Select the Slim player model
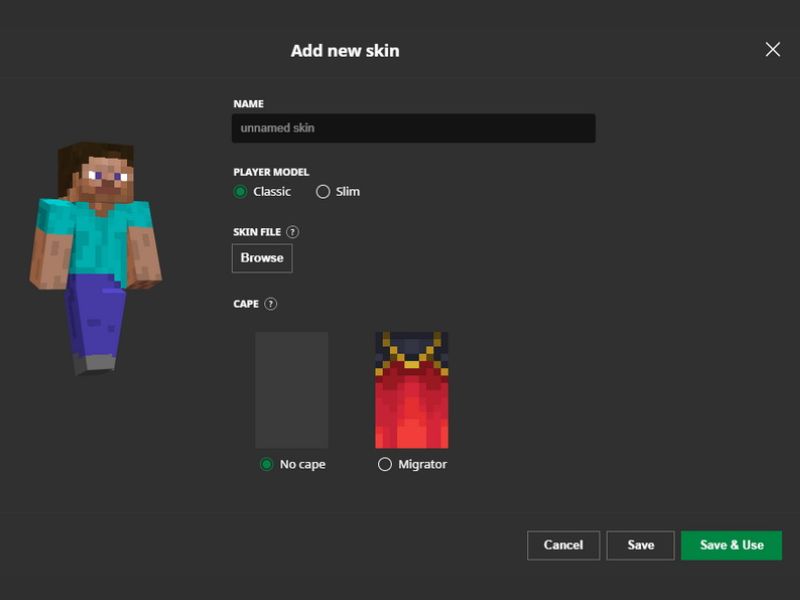The image size is (800, 600). 323,192
